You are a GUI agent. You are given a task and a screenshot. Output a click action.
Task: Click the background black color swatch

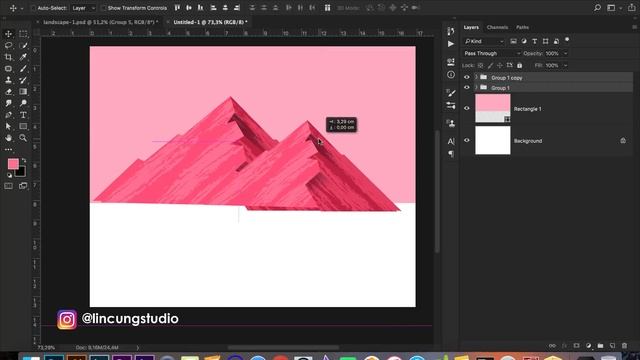[x=21, y=172]
